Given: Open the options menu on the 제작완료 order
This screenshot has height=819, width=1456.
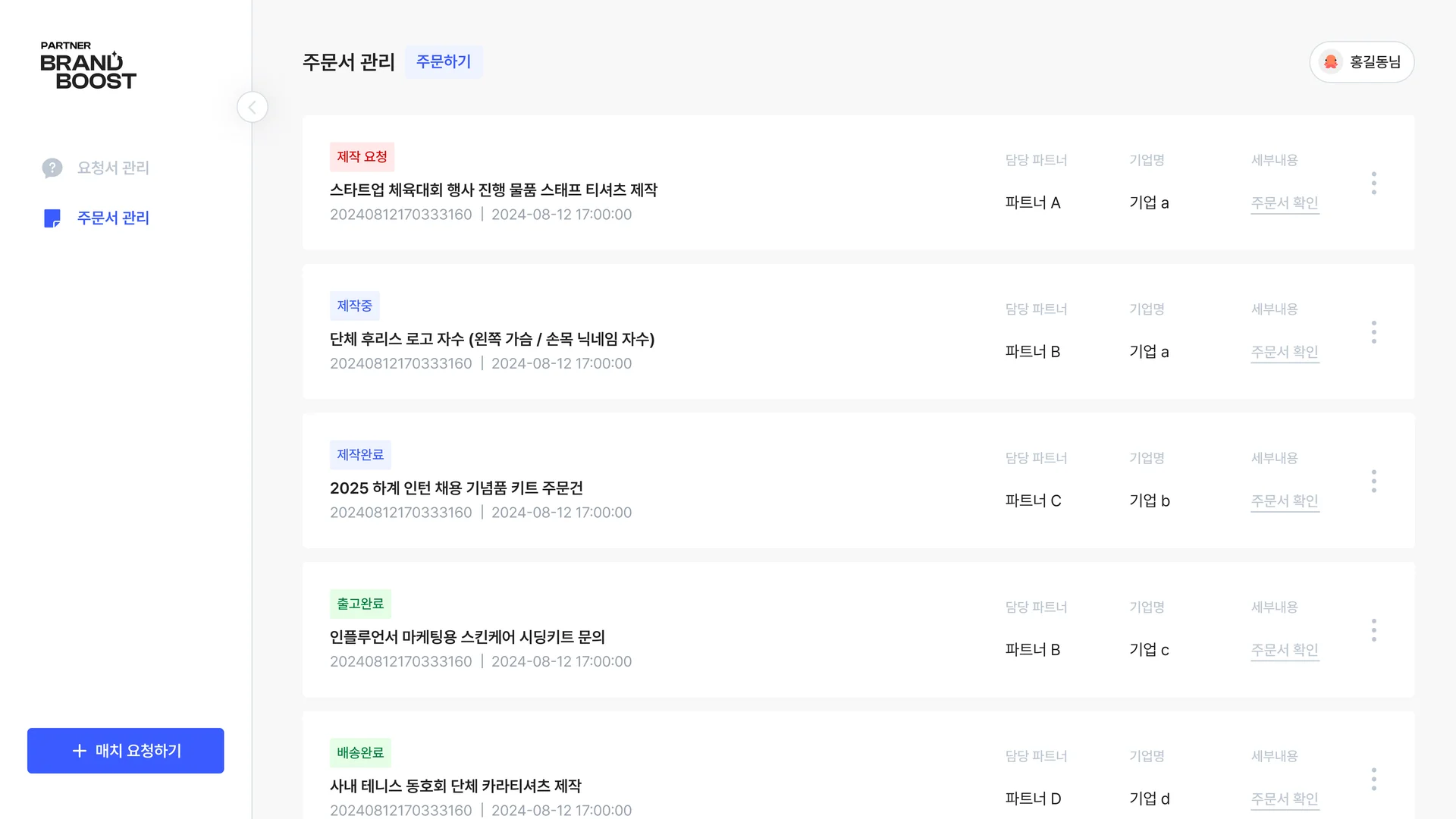Looking at the screenshot, I should 1373,481.
